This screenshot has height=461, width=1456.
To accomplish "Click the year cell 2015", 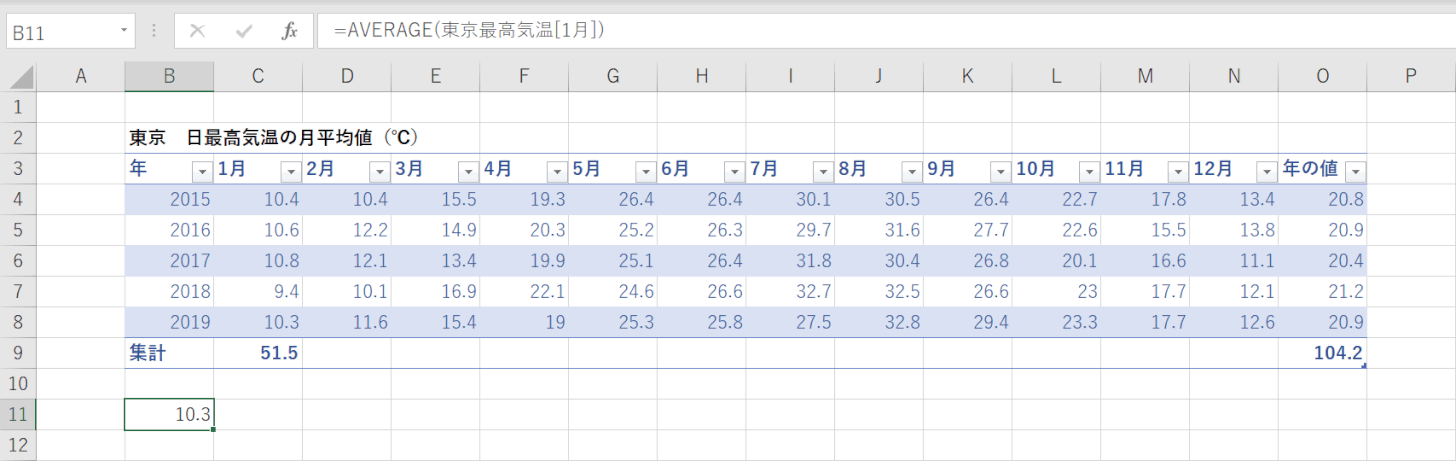I will click(169, 199).
